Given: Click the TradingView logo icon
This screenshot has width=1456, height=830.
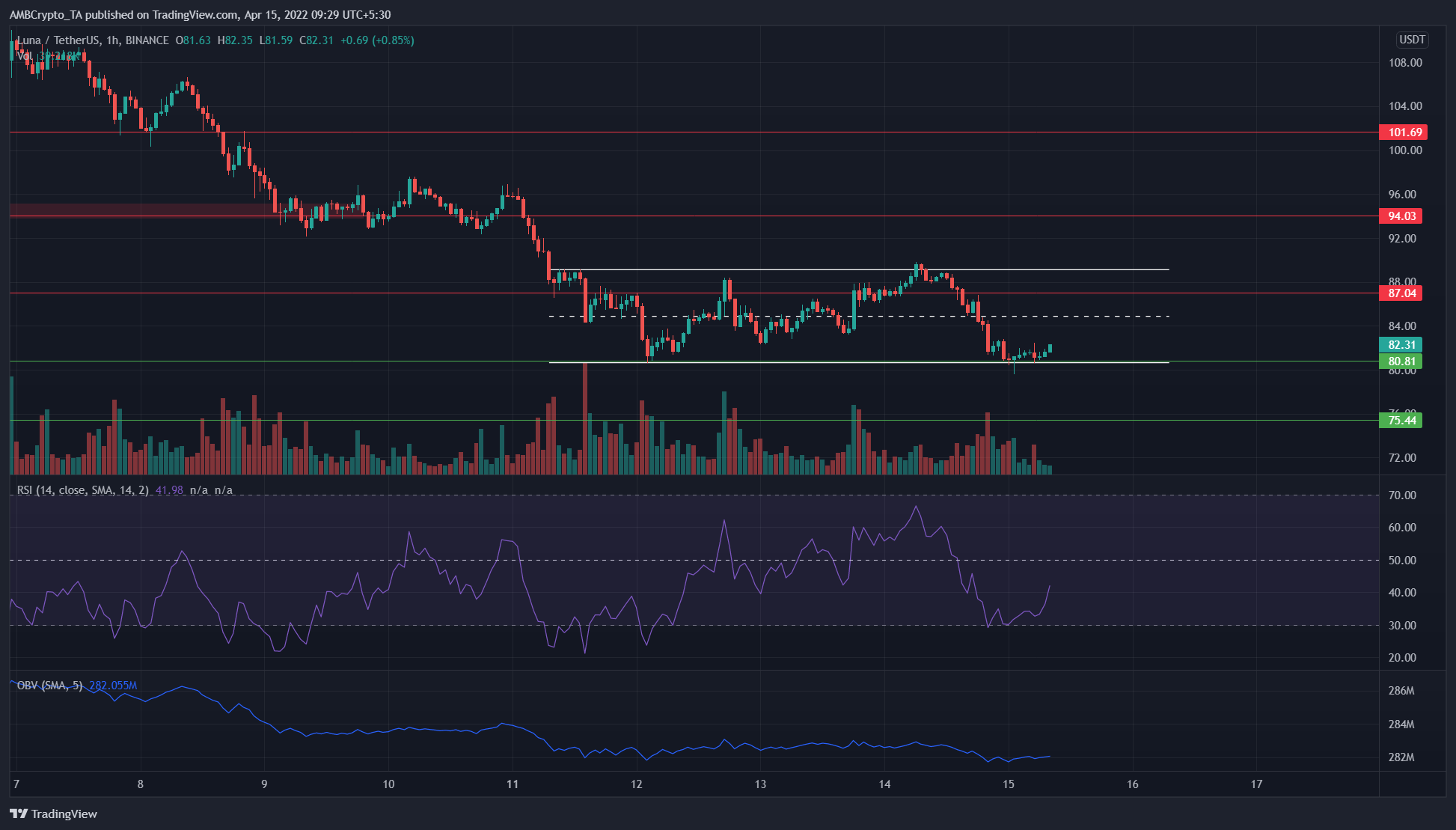Looking at the screenshot, I should pyautogui.click(x=18, y=814).
